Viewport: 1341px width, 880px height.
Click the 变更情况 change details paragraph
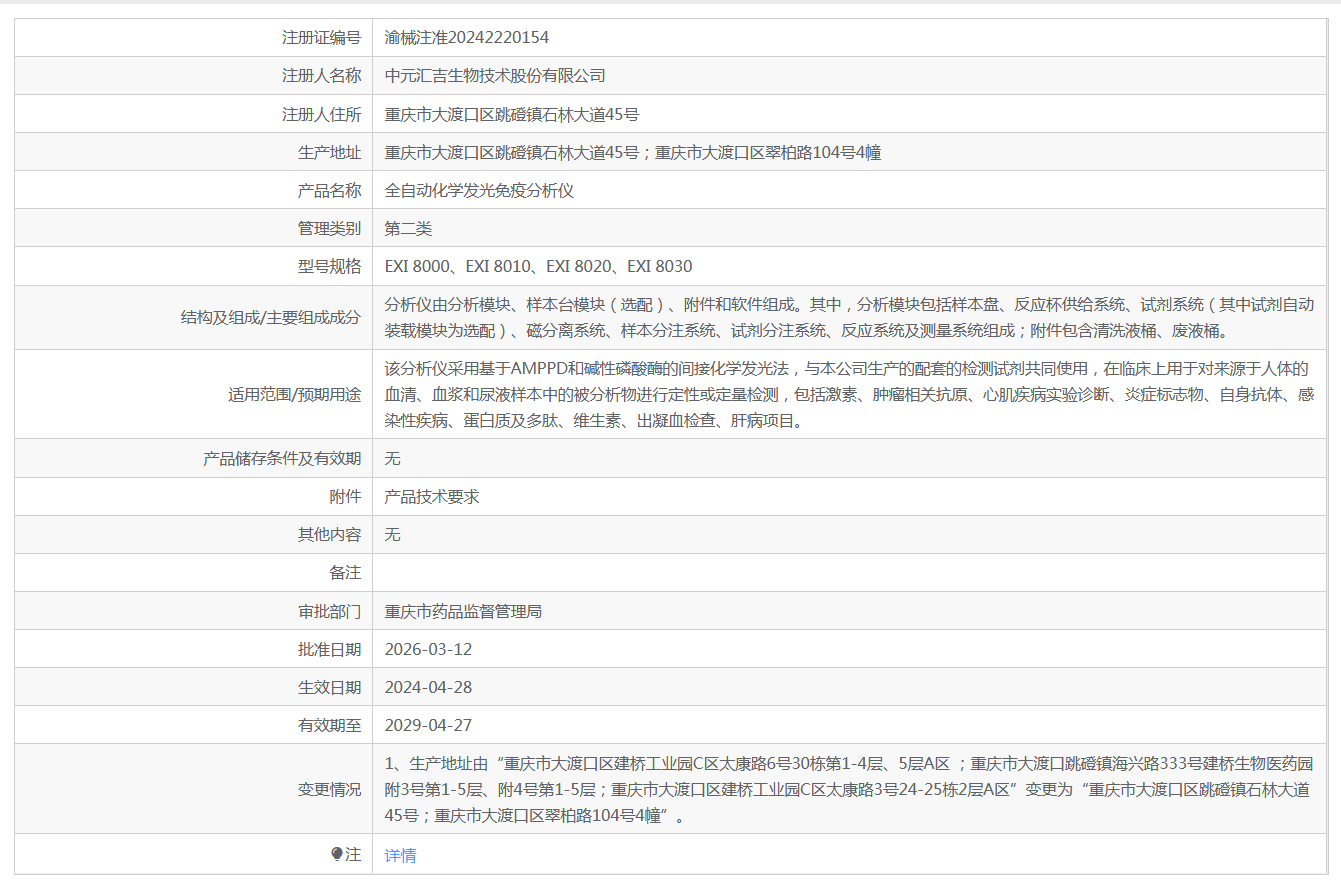(x=849, y=789)
